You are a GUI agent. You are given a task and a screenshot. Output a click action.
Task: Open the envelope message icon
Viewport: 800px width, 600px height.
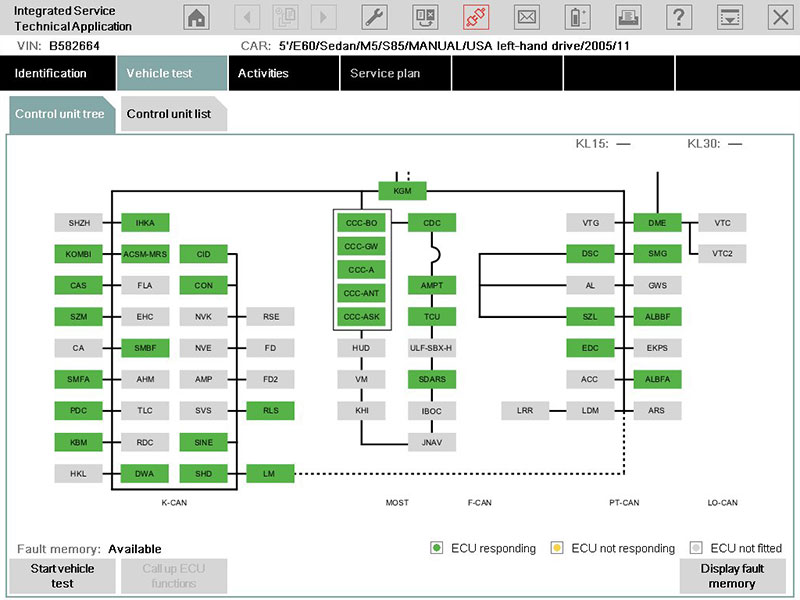click(527, 17)
